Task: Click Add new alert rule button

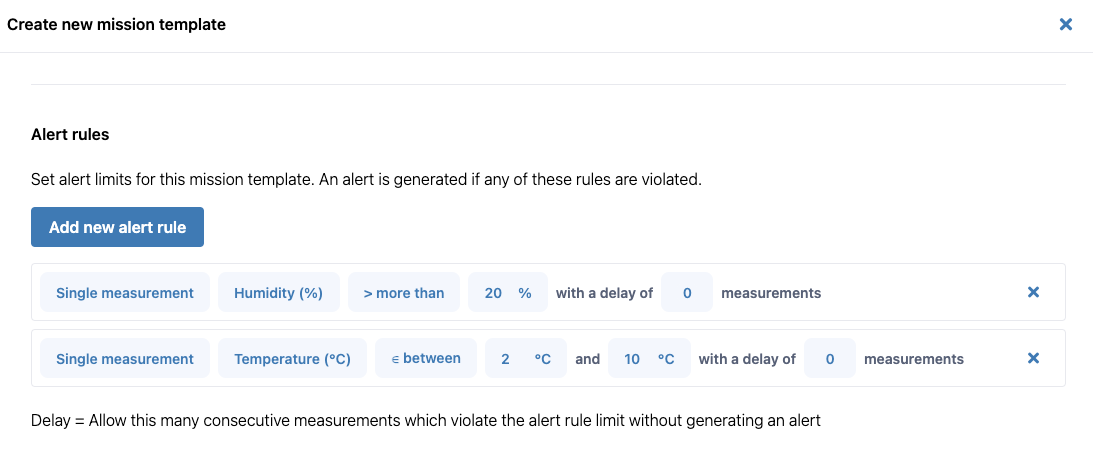Action: point(117,227)
